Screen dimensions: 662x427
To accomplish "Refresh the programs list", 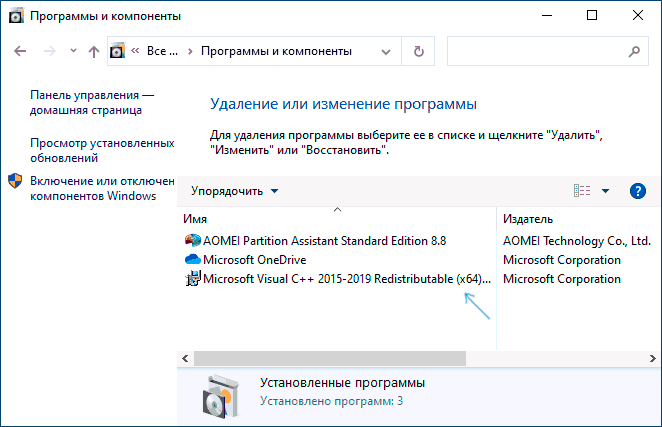I will point(418,52).
